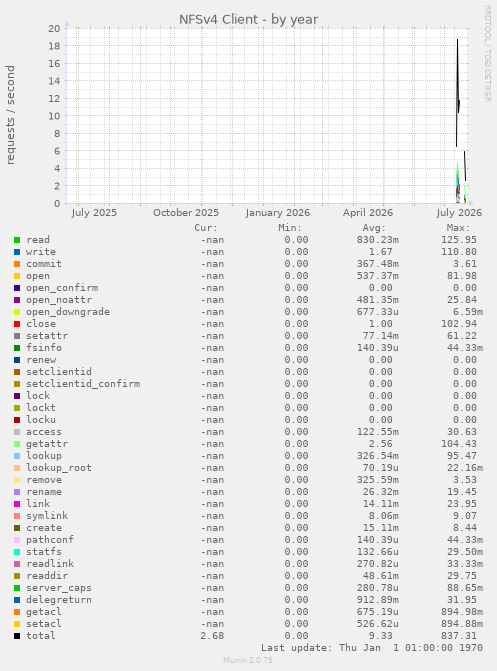Viewport: 497px width, 671px height.
Task: Click the October 2025 axis label
Action: tap(186, 213)
